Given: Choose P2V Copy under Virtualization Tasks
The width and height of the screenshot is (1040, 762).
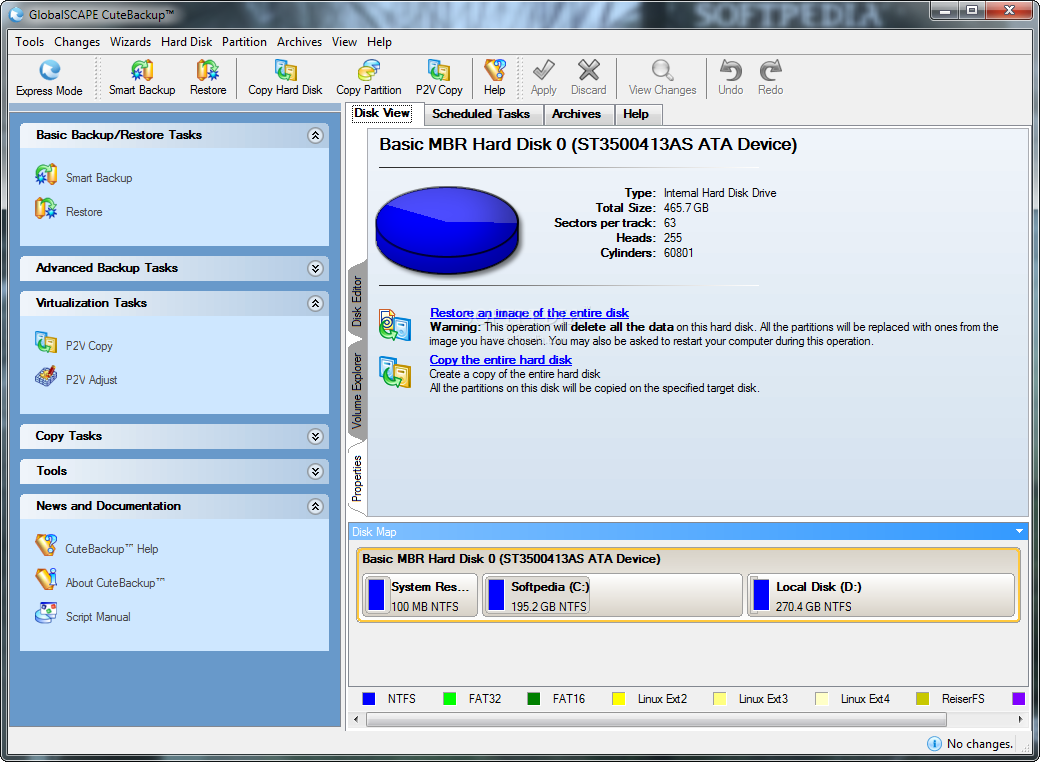Looking at the screenshot, I should 74,344.
